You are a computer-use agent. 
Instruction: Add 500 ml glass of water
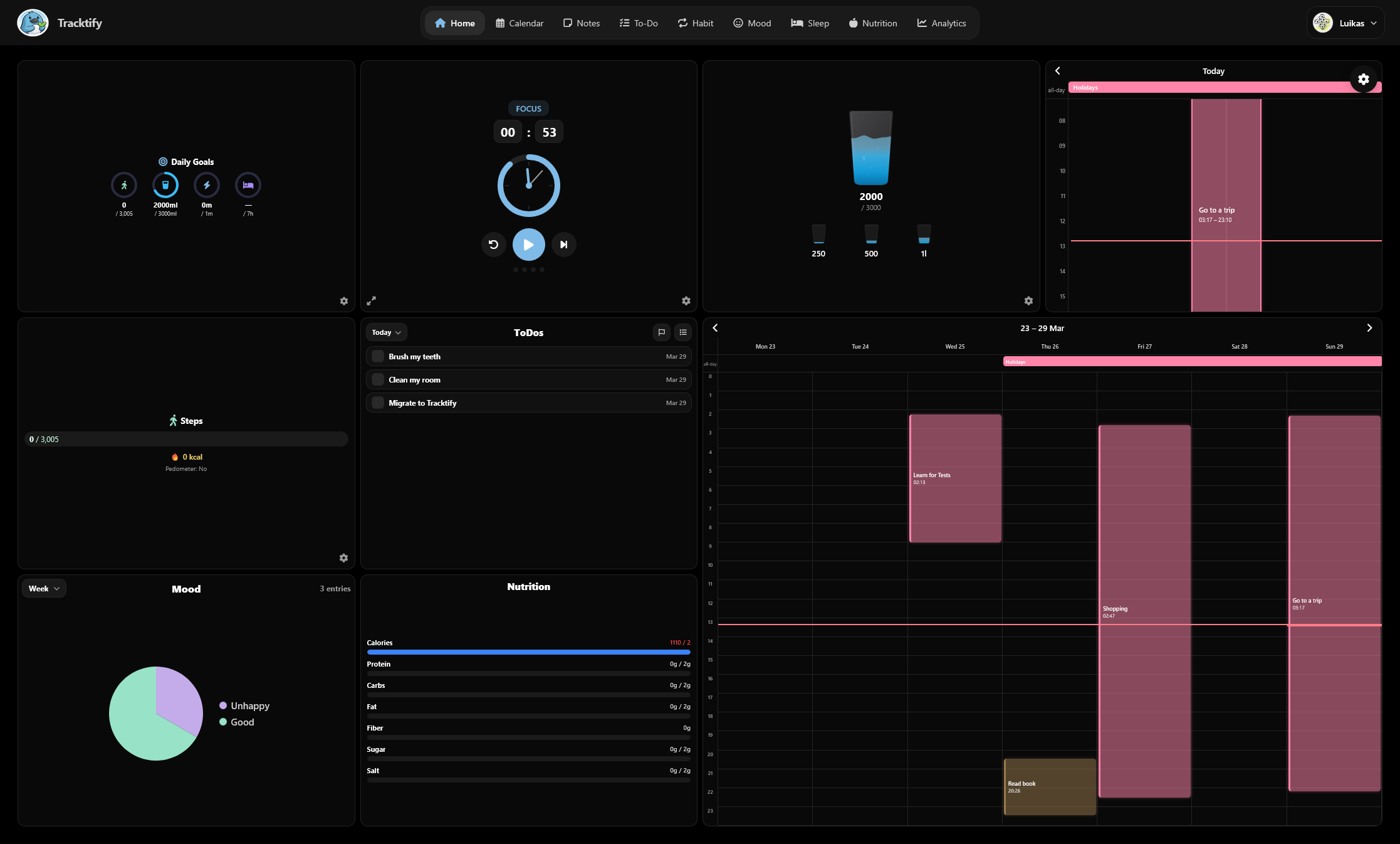871,241
